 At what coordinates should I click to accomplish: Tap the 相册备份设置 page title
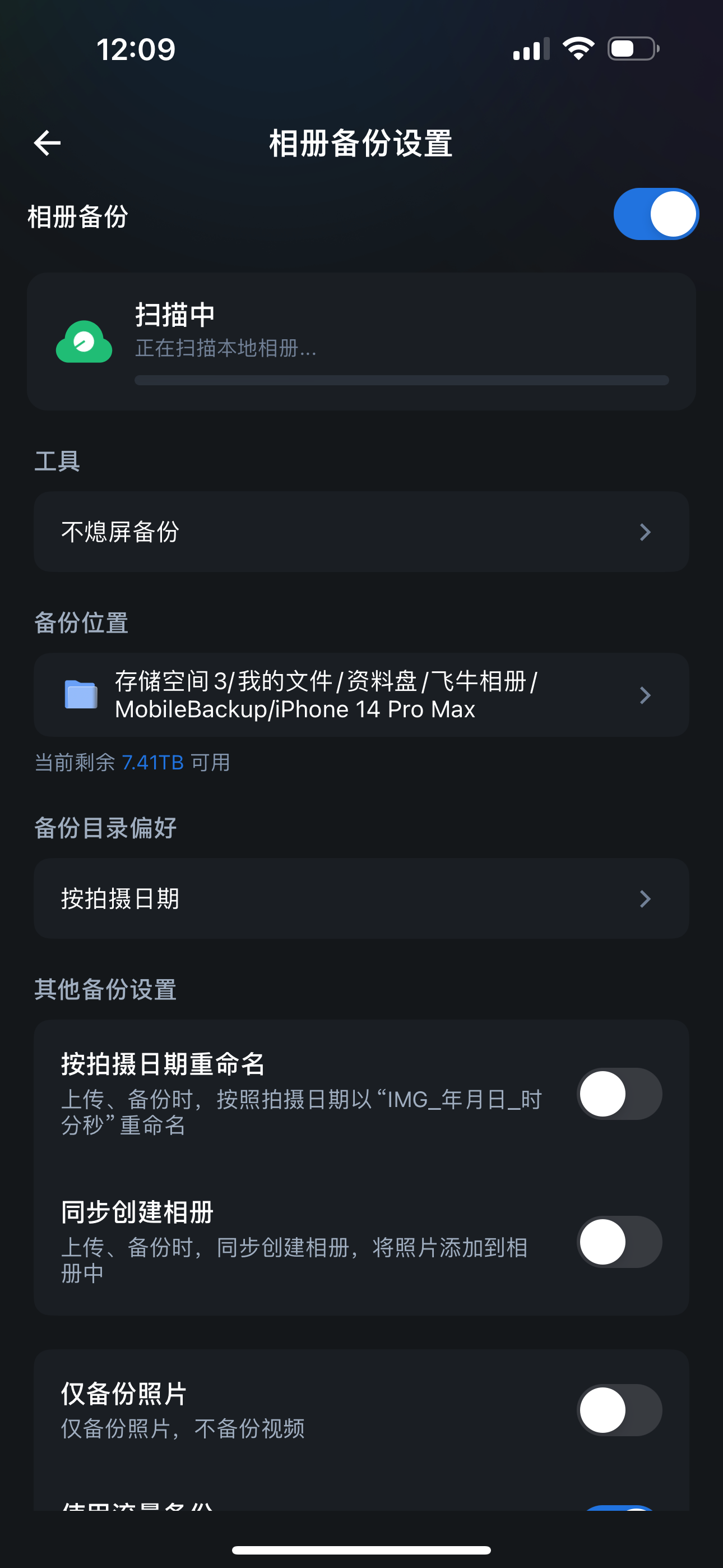pyautogui.click(x=361, y=144)
